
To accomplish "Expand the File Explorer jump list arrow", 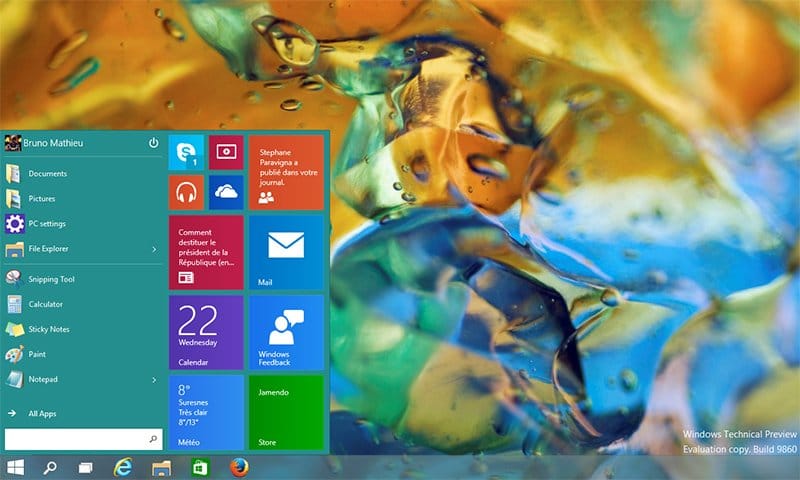I will coord(154,249).
